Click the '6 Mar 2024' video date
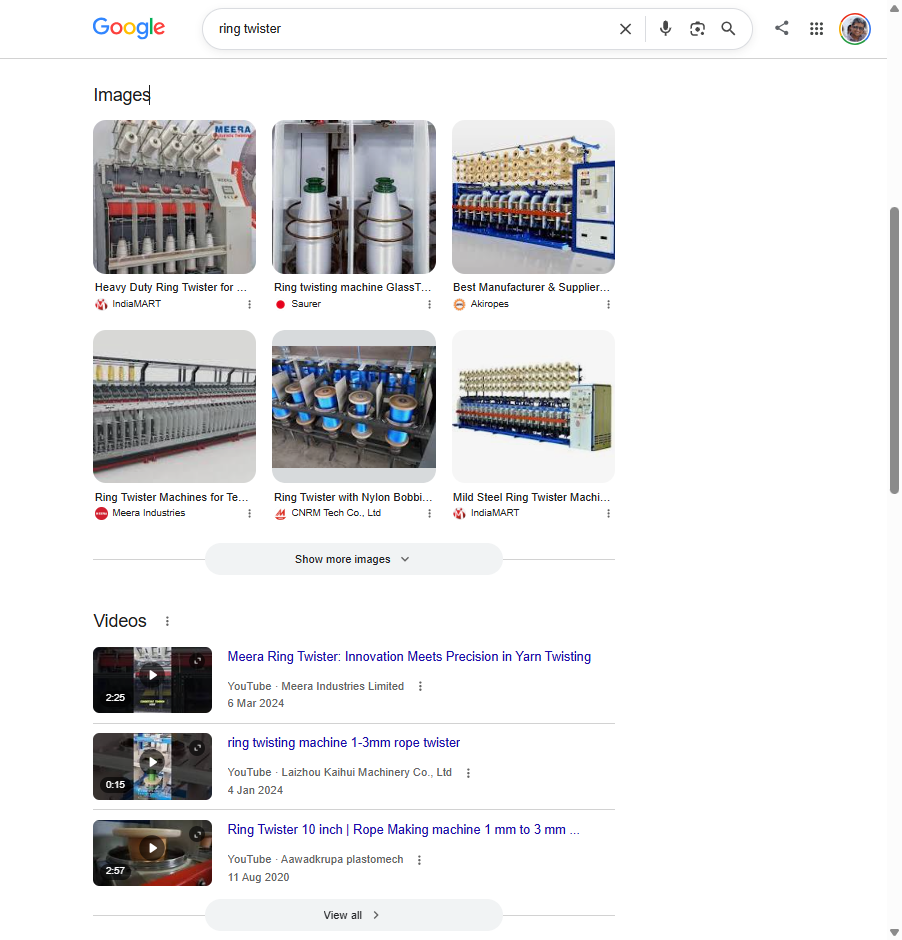 [x=256, y=703]
